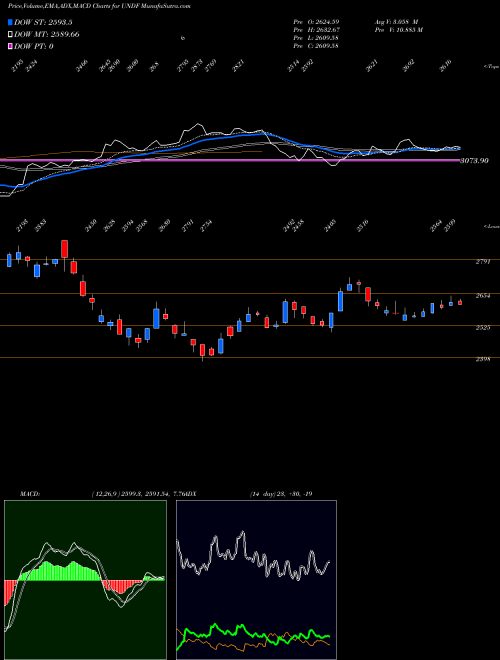Click the Avg V: 3.058 M value
The height and width of the screenshot is (660, 500).
click(395, 21)
